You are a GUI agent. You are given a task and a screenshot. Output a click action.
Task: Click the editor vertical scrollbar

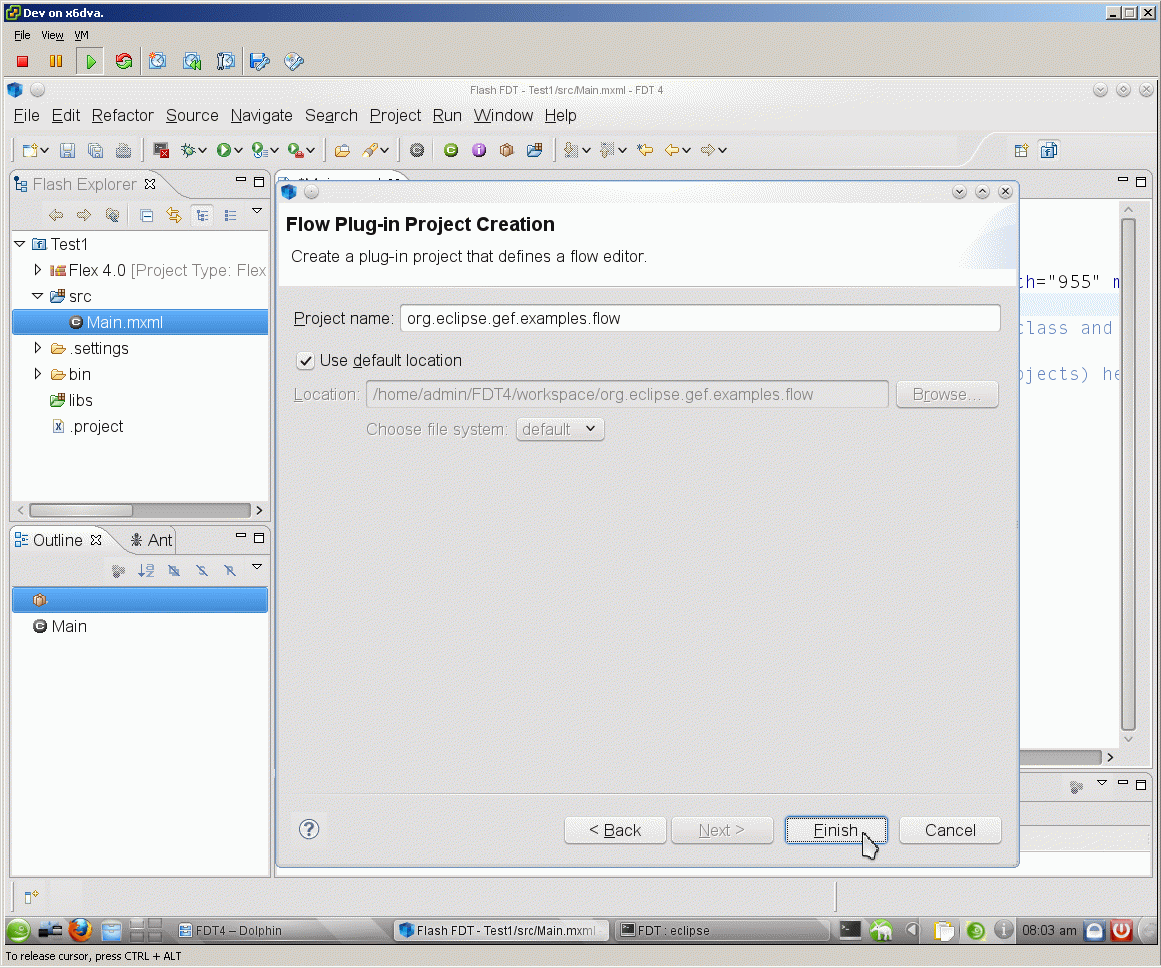point(1128,474)
